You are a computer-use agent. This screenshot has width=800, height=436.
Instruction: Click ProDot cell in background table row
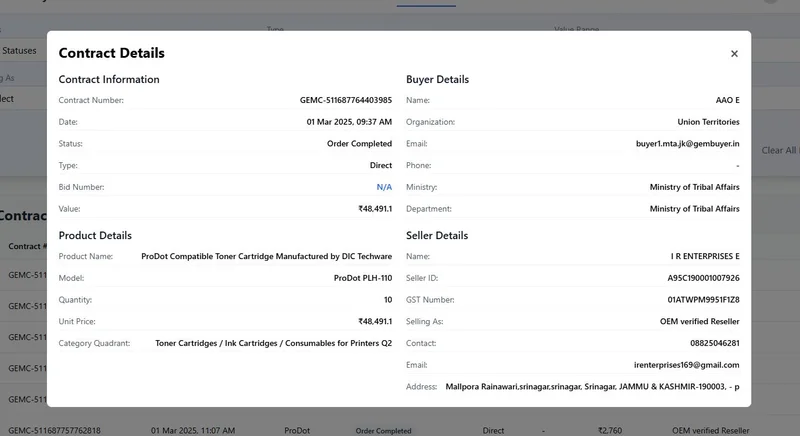(297, 431)
